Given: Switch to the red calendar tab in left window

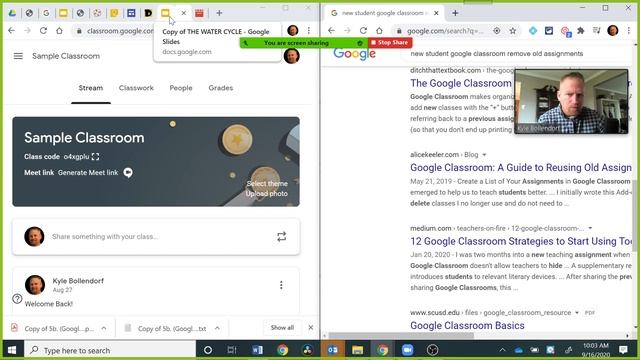Looking at the screenshot, I should (199, 13).
